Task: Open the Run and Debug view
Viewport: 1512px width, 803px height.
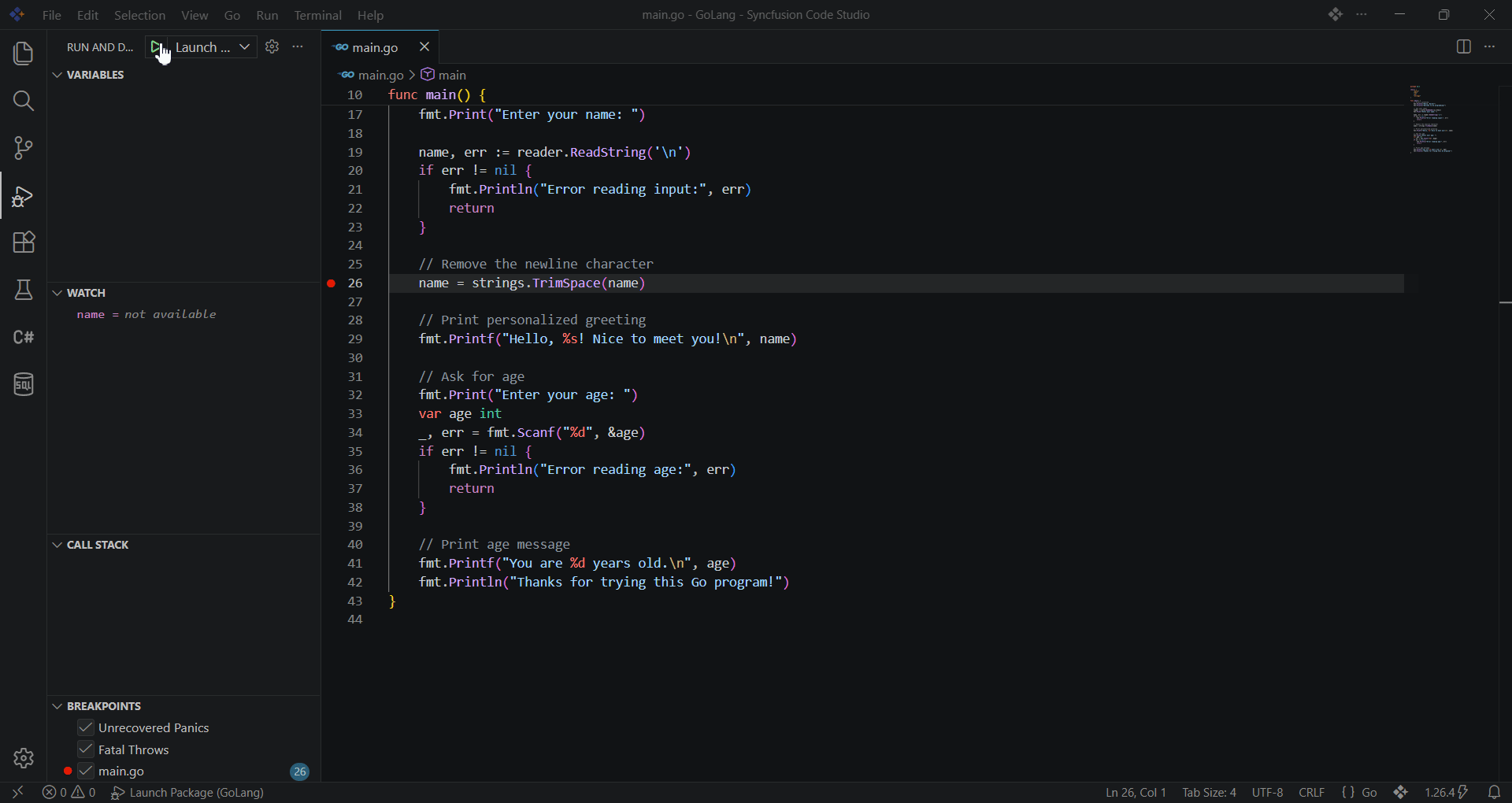Action: click(x=24, y=196)
